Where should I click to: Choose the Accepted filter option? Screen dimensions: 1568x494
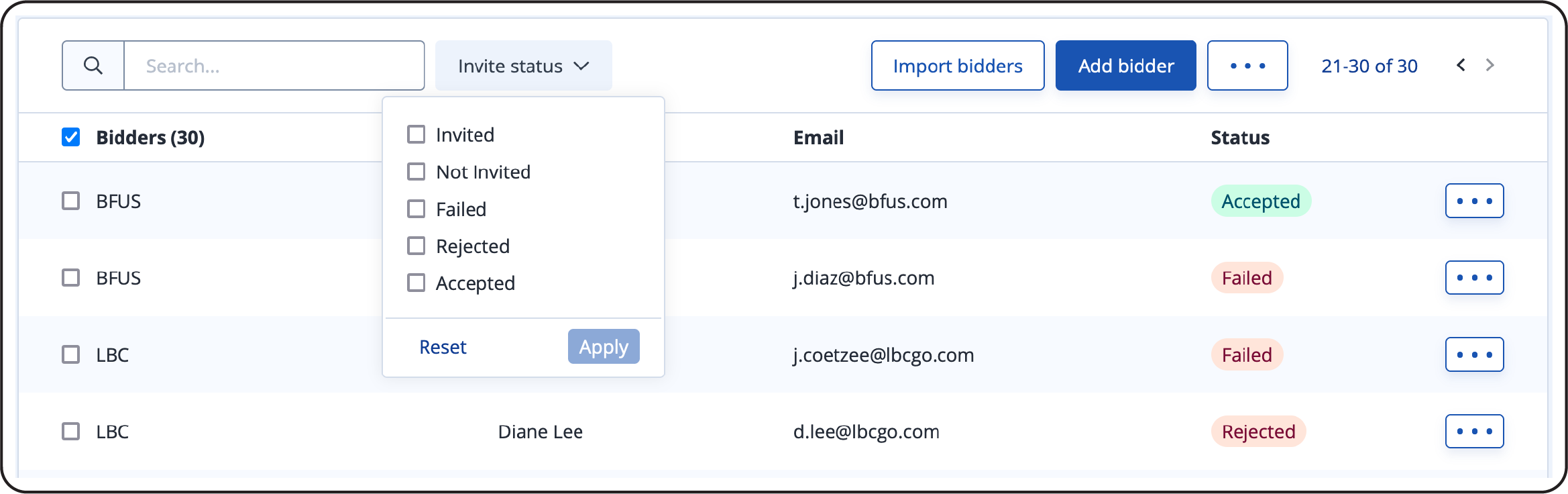point(416,283)
